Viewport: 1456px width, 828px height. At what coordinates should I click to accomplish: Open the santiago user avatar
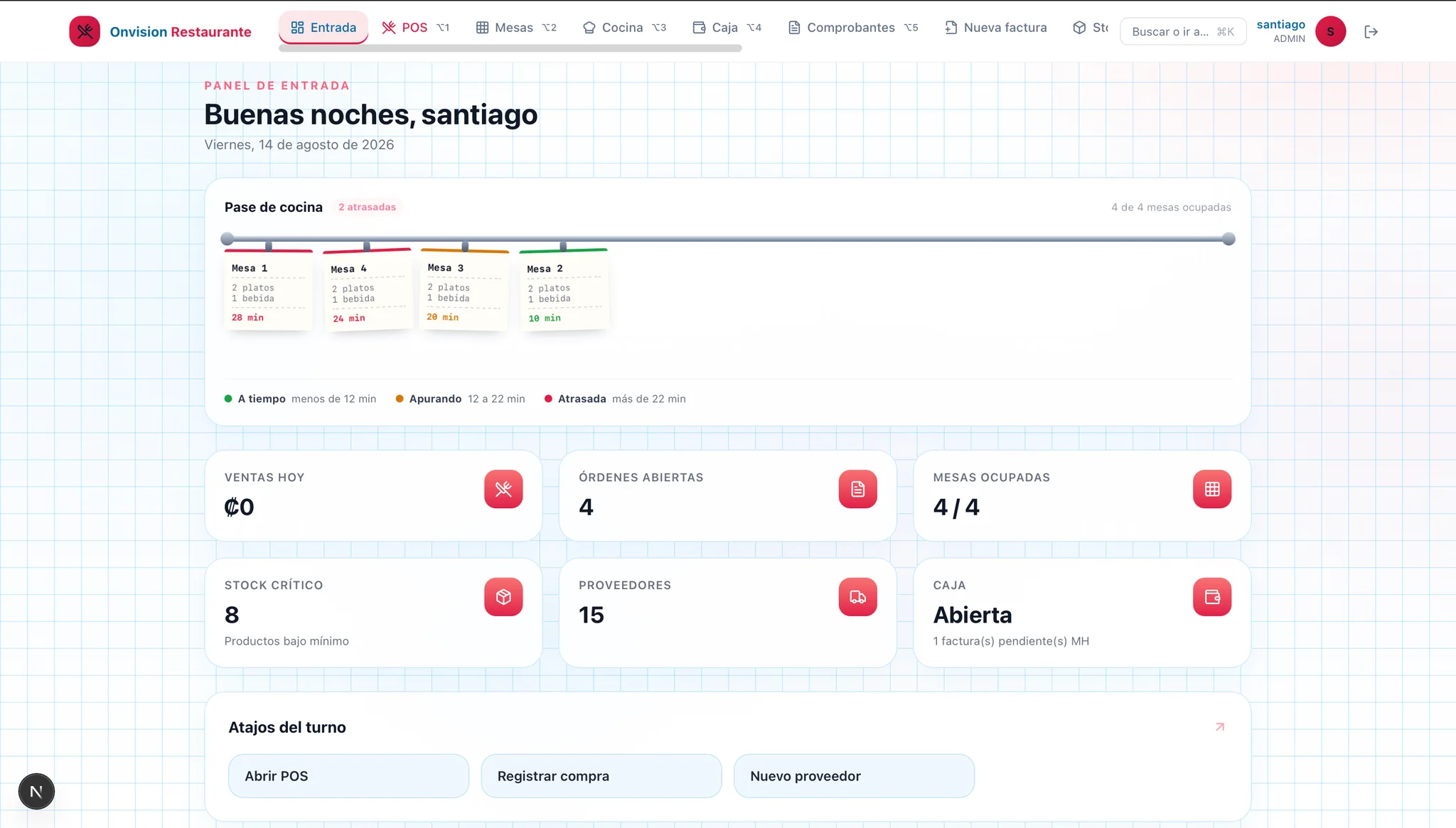(1330, 31)
